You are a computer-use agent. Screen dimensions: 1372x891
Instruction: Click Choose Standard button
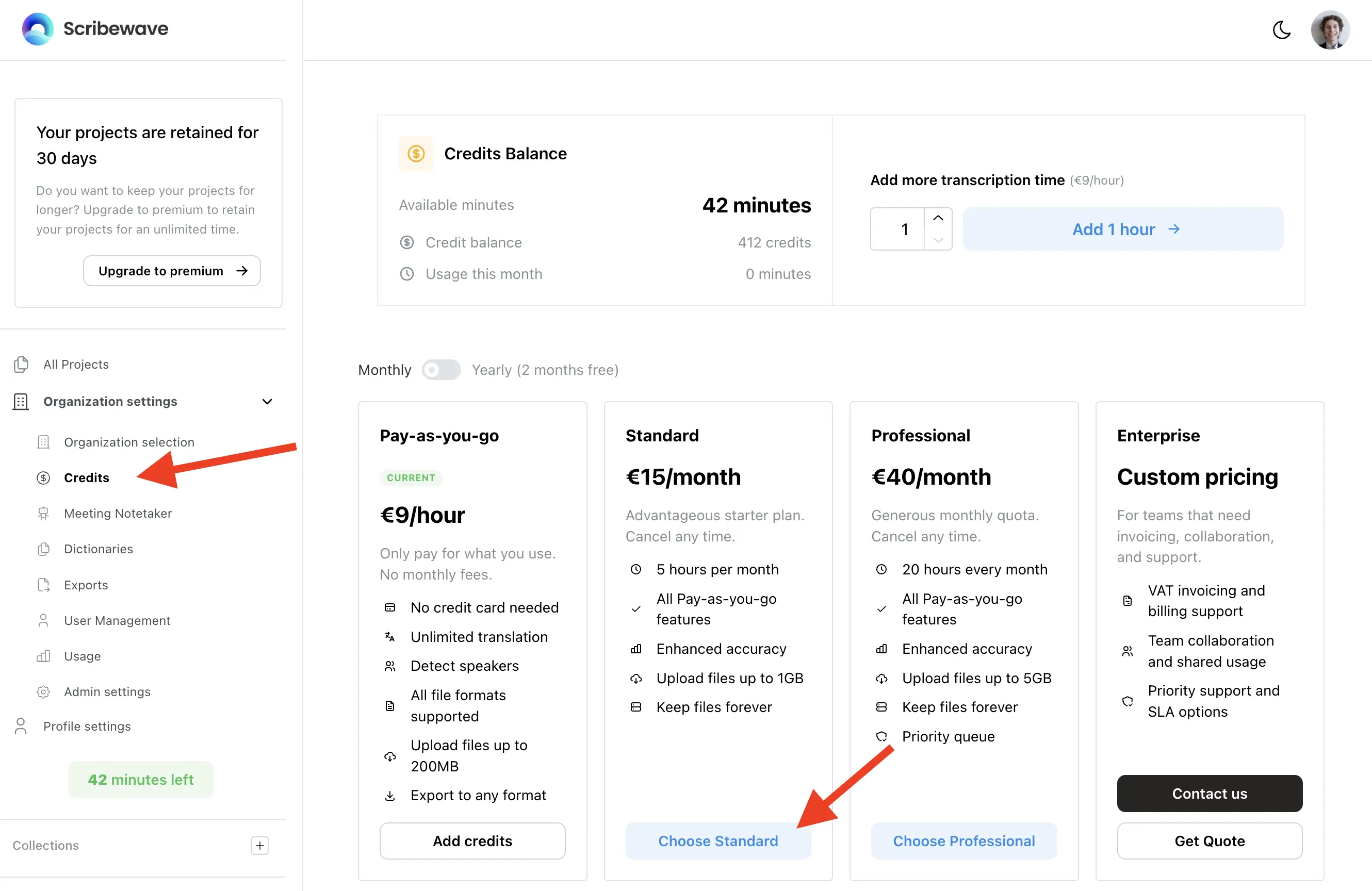[x=717, y=841]
